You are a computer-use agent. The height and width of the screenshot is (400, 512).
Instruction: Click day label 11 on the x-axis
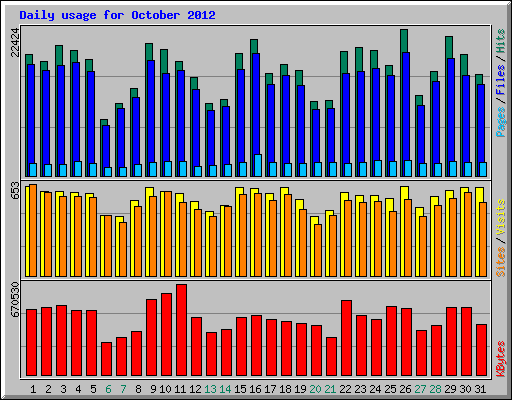click(x=180, y=389)
